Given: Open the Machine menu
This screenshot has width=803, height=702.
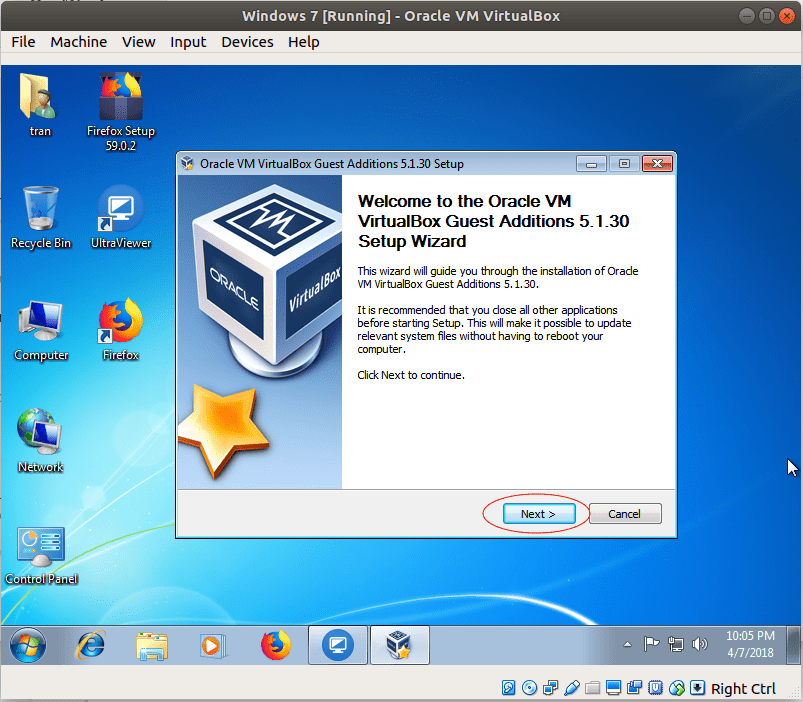Looking at the screenshot, I should click(78, 42).
